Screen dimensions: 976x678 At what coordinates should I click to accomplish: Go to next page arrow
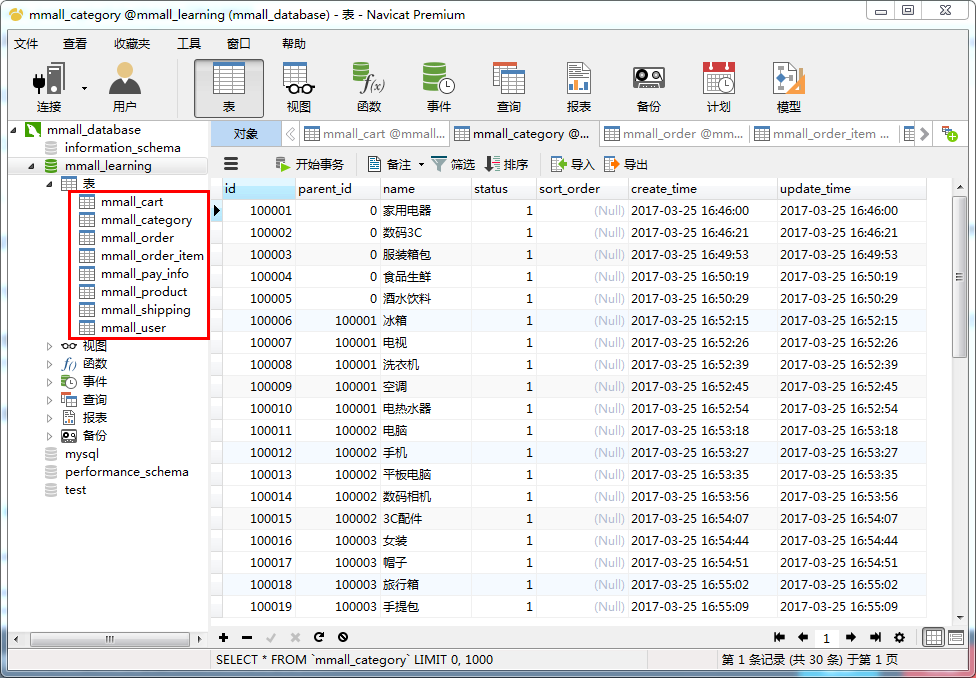point(851,637)
